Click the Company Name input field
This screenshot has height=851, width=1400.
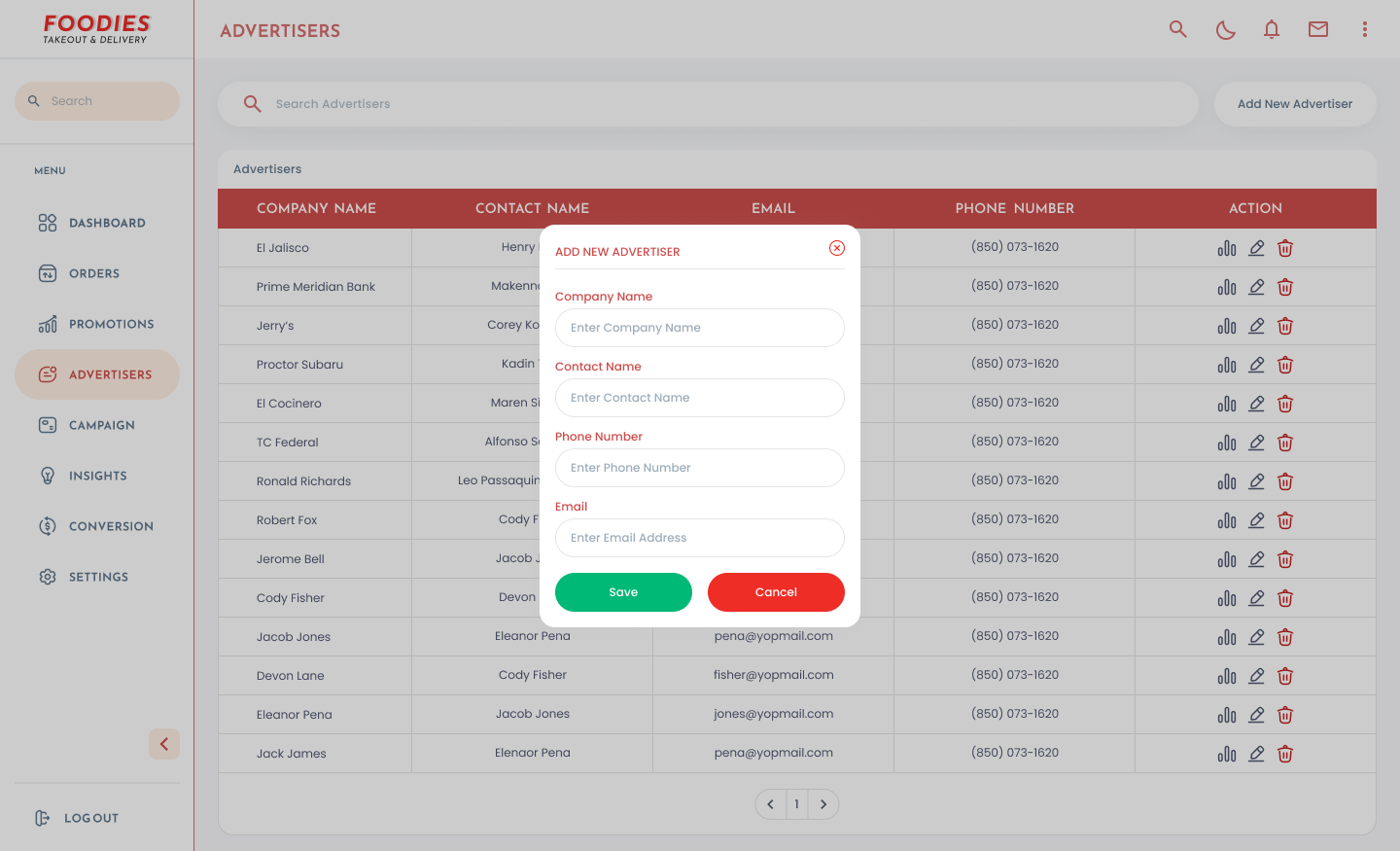point(700,328)
